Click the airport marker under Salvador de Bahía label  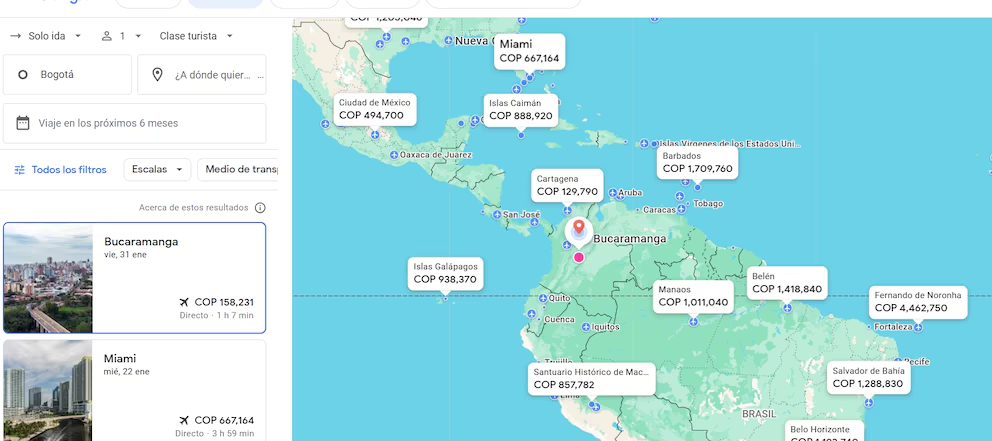click(x=869, y=402)
